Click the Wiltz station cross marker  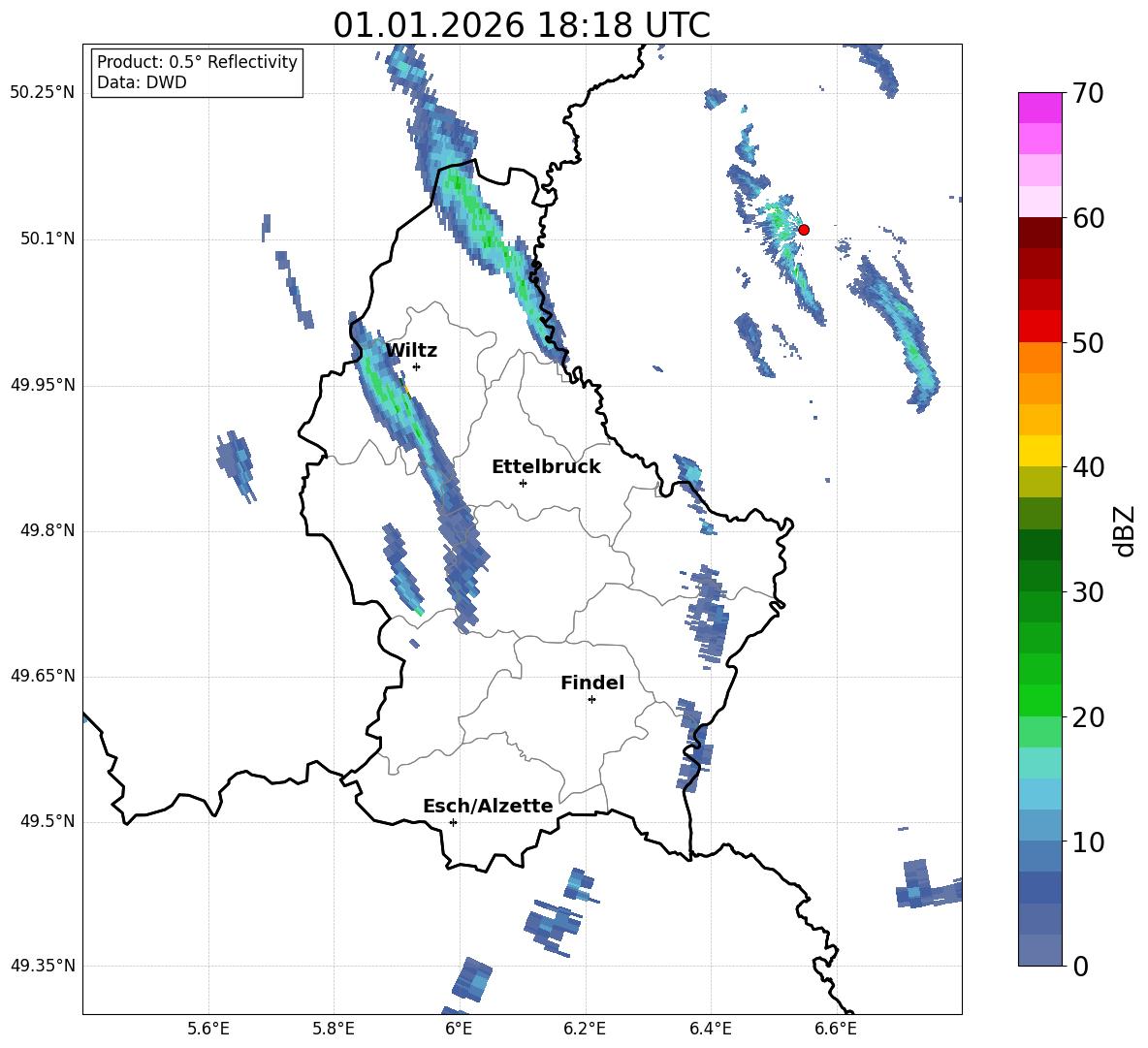416,366
